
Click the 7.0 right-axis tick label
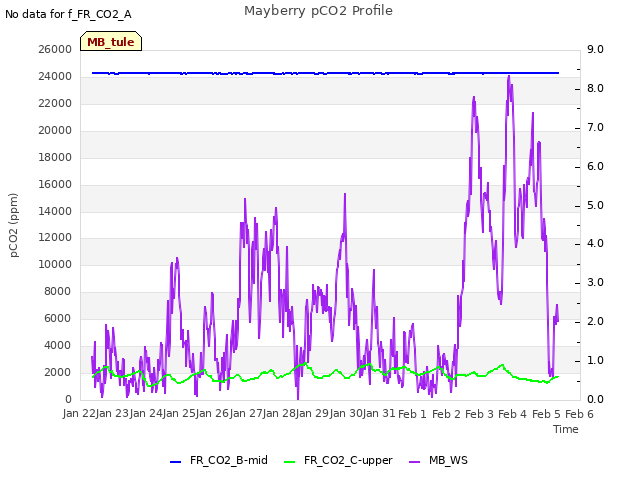click(x=595, y=127)
